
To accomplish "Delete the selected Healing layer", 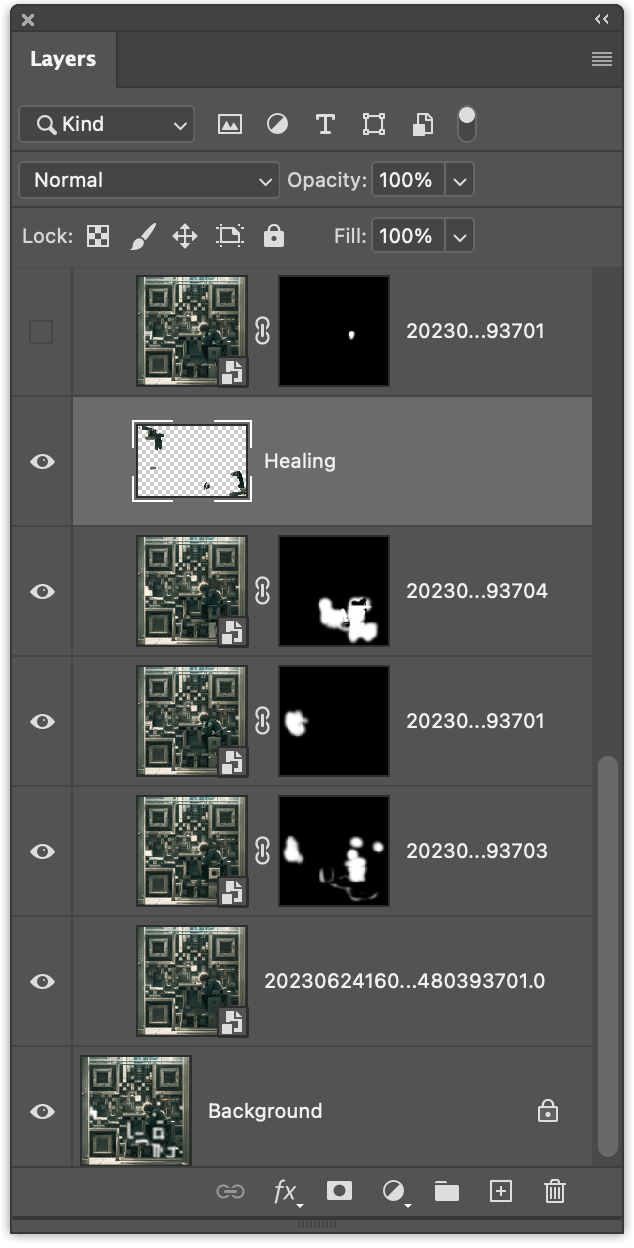I will click(554, 1191).
